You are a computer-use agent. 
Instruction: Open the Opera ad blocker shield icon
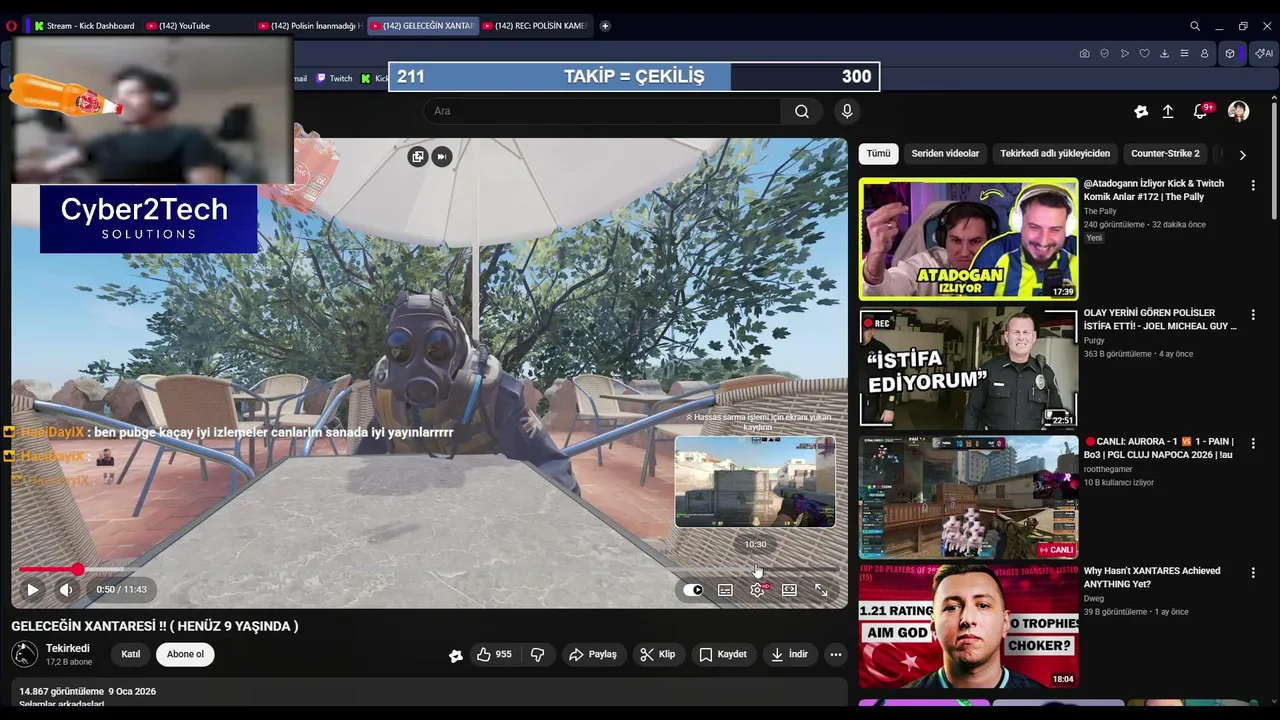pos(1104,54)
